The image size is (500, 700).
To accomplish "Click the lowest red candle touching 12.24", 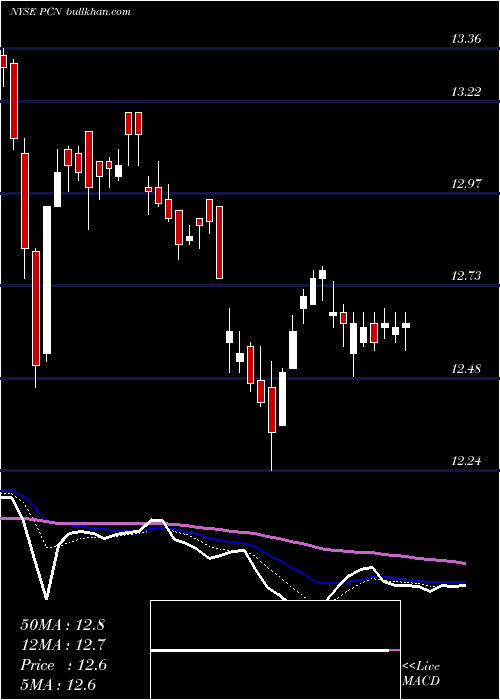I will click(272, 410).
